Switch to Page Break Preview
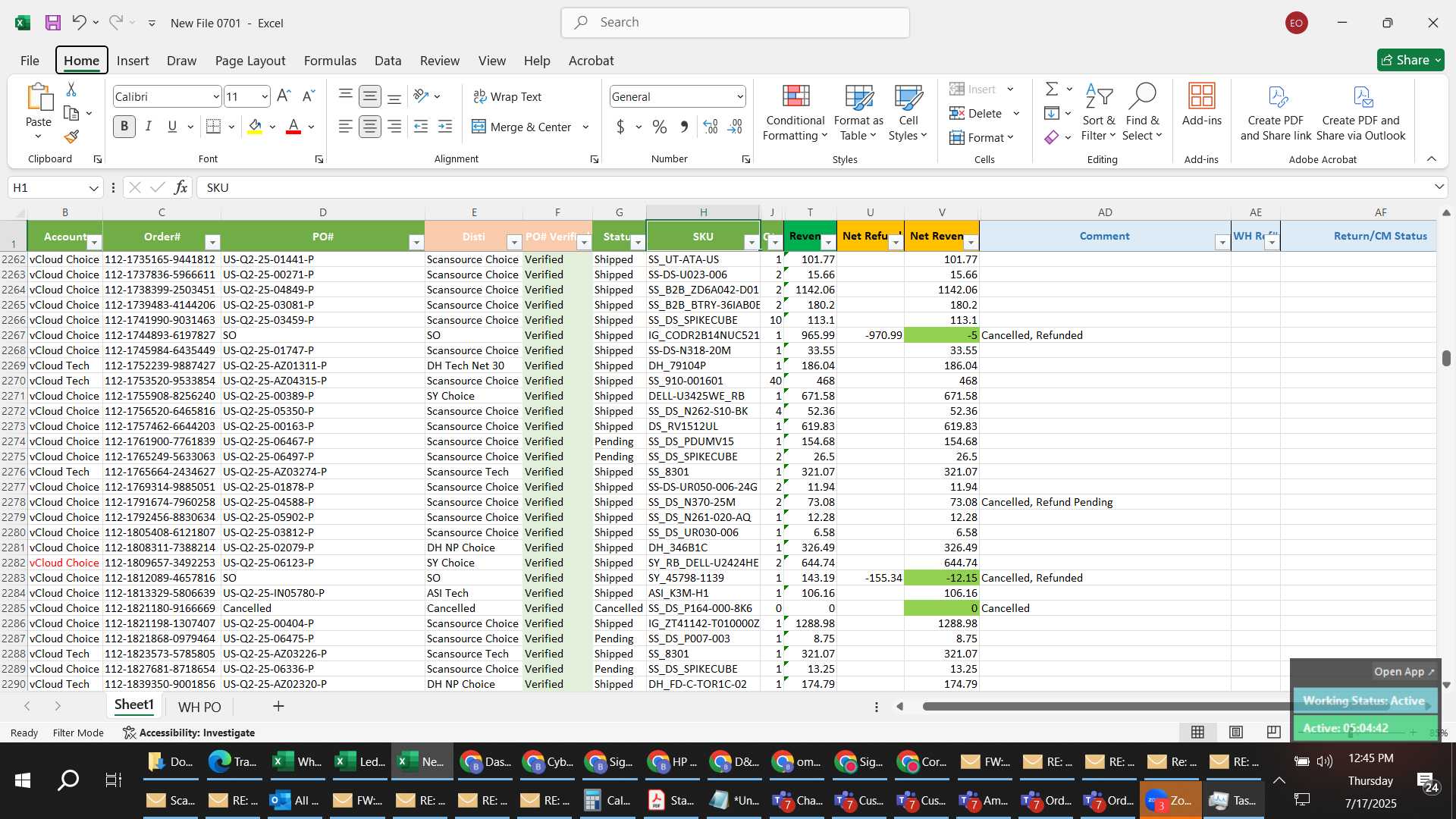The image size is (1456, 819). pyautogui.click(x=1274, y=732)
